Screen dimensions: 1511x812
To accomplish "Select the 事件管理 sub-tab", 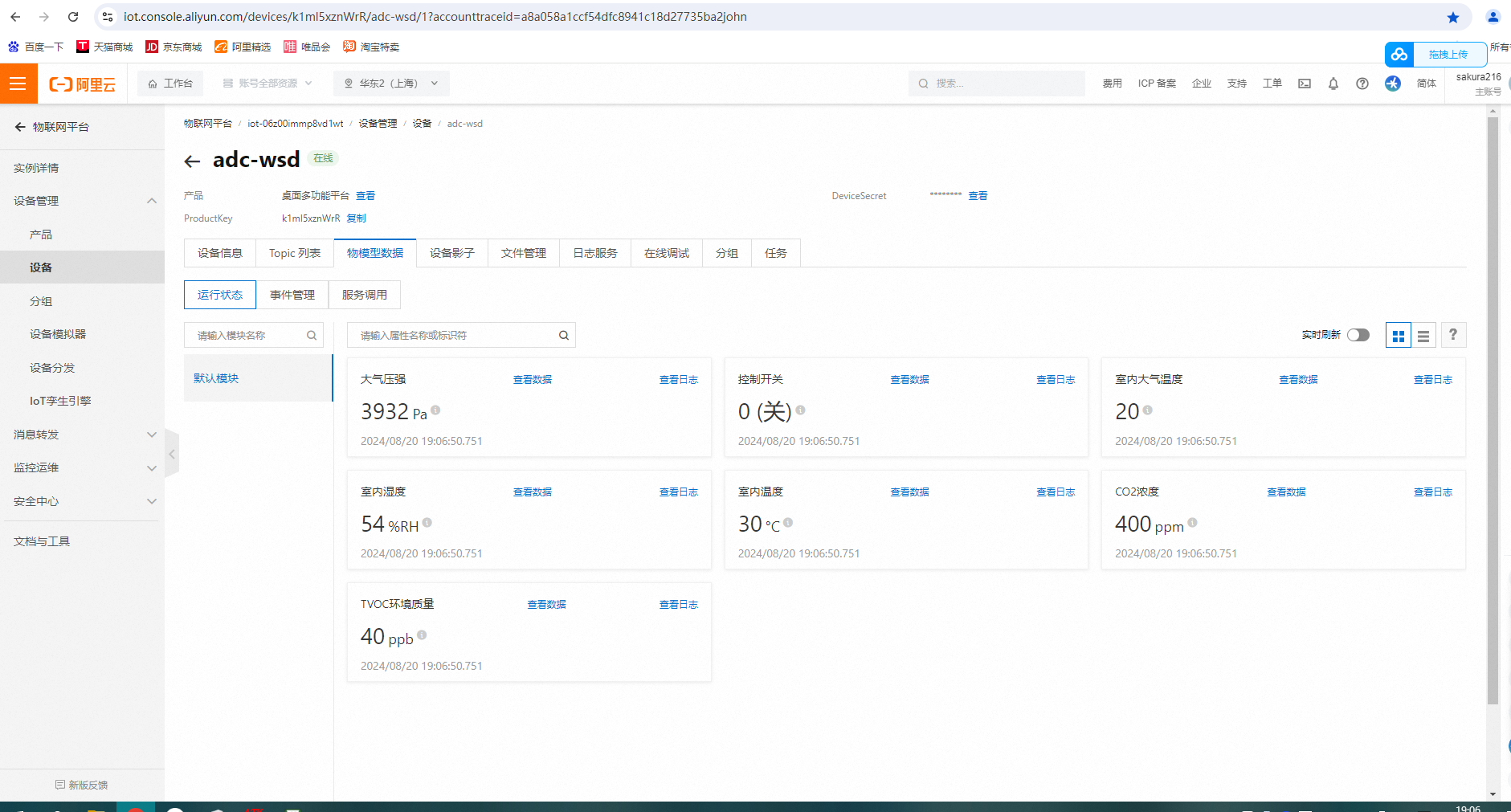I will point(292,295).
